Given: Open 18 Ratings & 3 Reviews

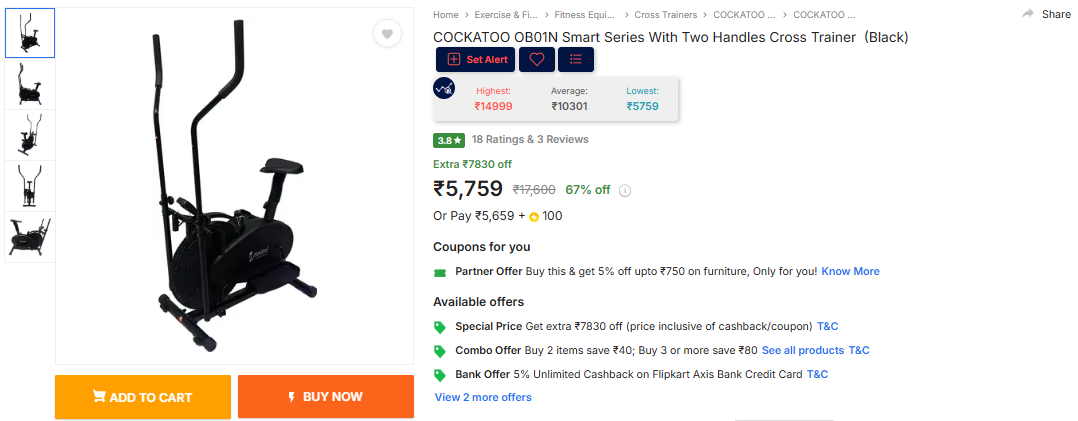Looking at the screenshot, I should (x=530, y=140).
